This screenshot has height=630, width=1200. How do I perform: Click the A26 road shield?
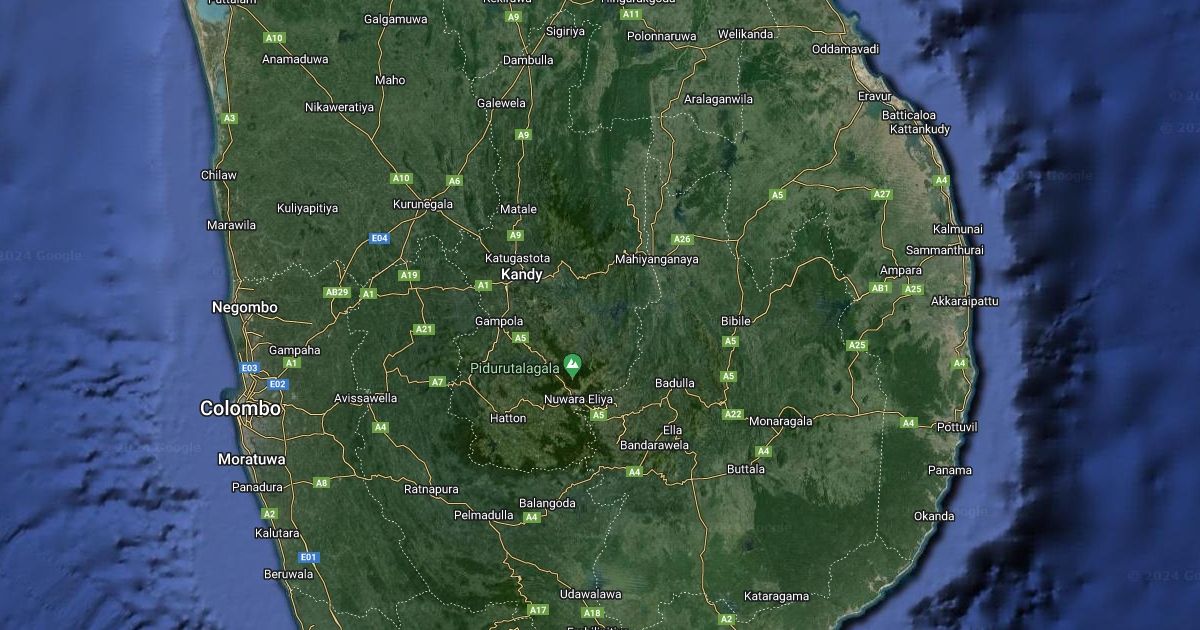682,239
